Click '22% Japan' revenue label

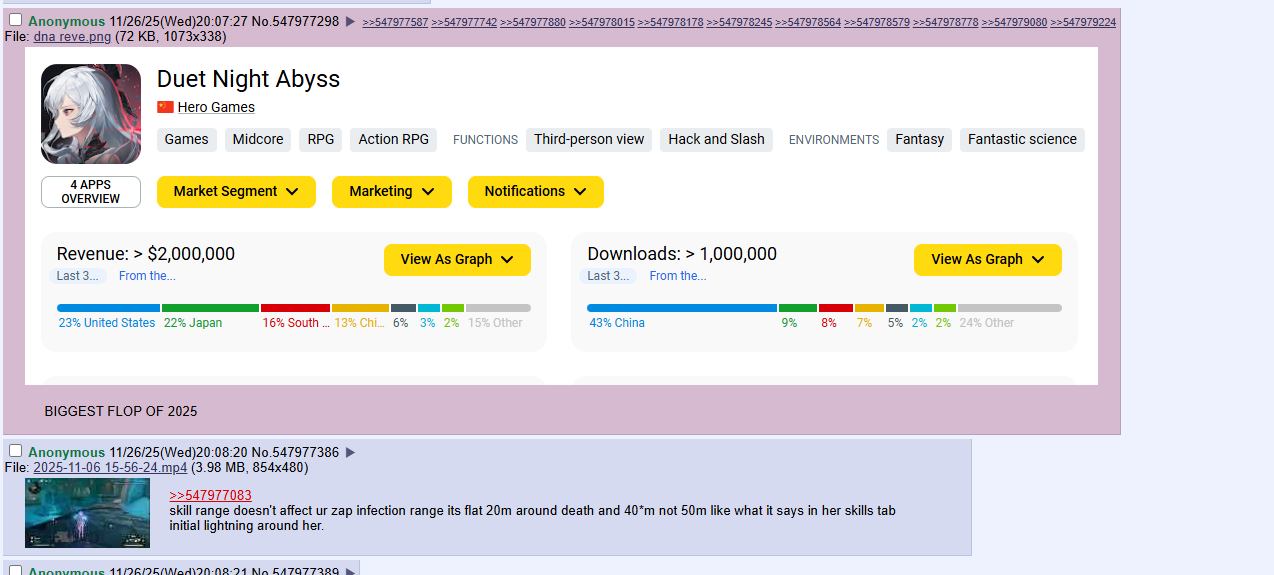pos(193,323)
